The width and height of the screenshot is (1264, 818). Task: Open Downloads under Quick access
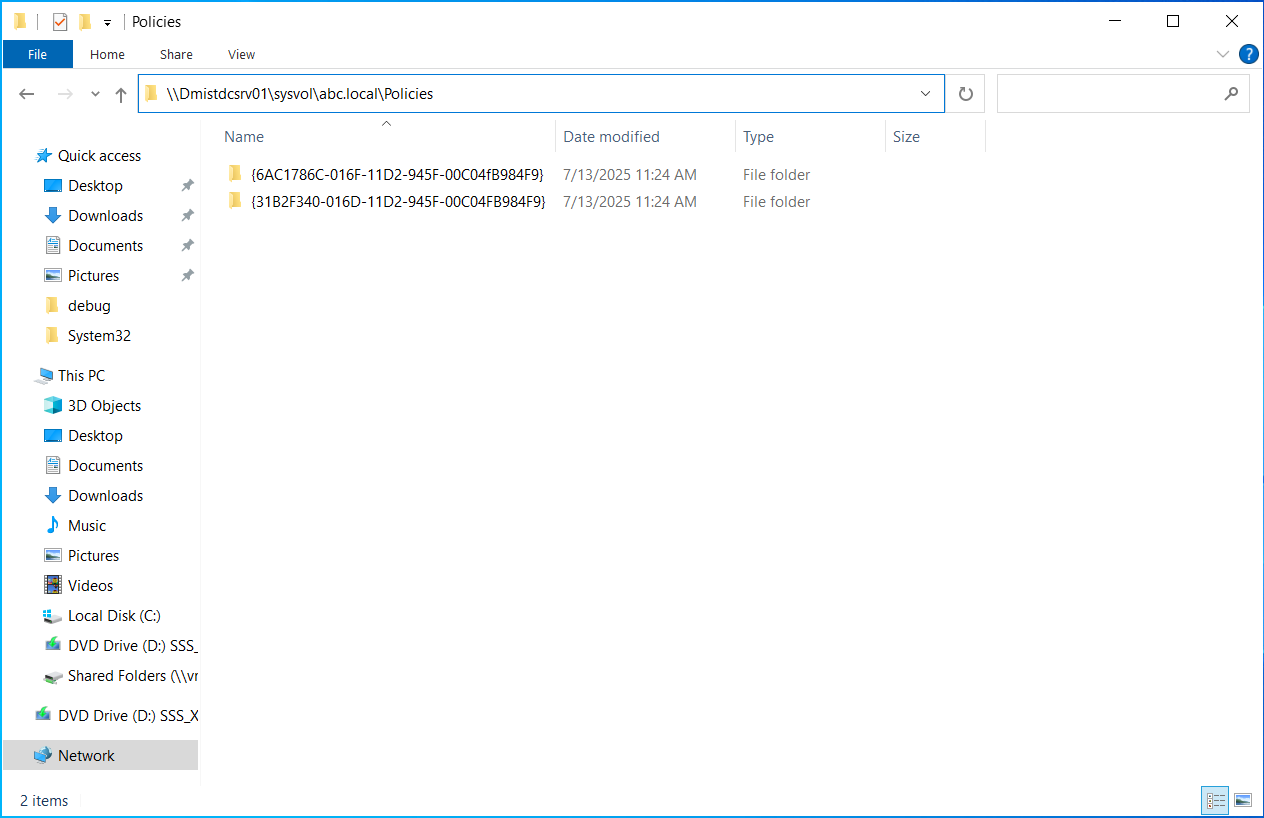click(105, 216)
